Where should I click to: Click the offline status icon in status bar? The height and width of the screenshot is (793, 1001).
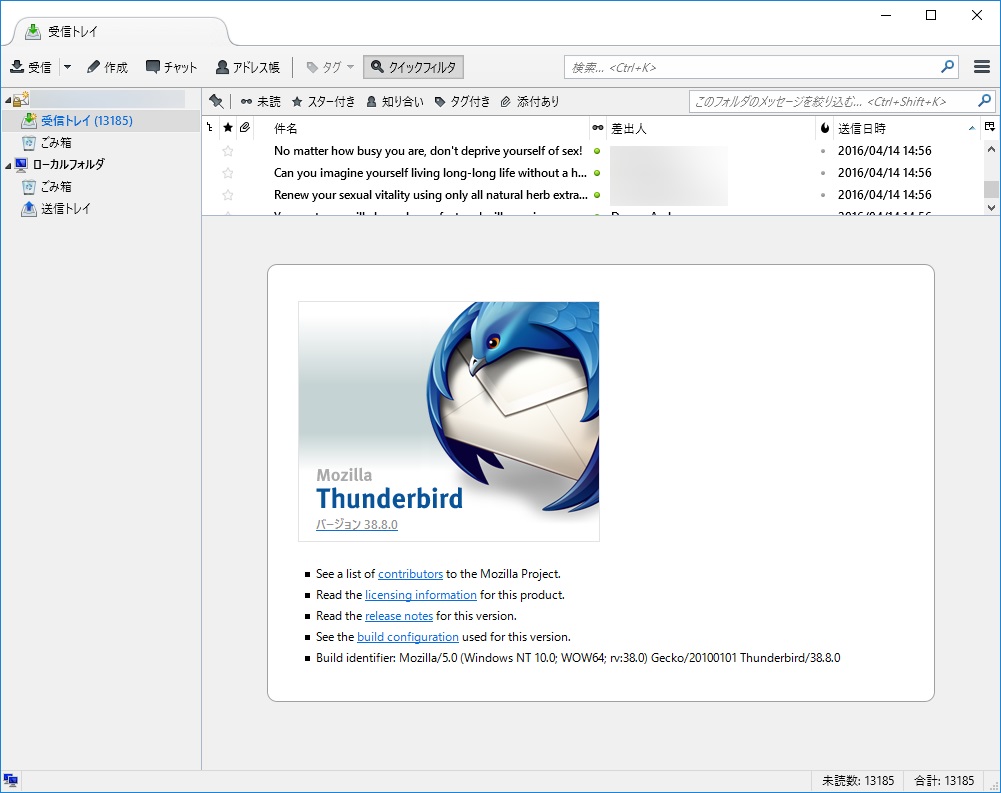[x=13, y=779]
